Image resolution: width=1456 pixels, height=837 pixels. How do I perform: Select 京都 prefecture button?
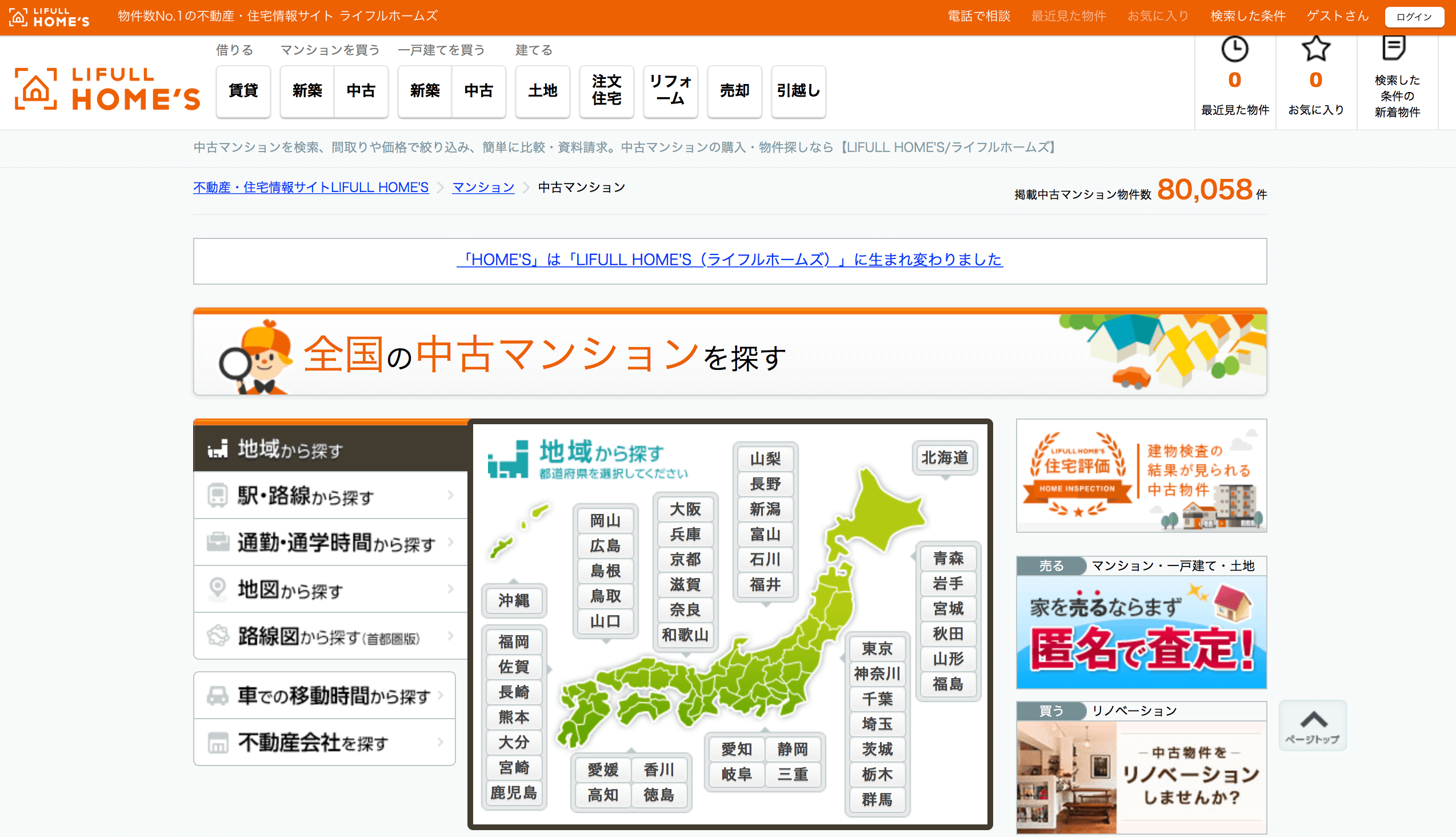(x=685, y=559)
